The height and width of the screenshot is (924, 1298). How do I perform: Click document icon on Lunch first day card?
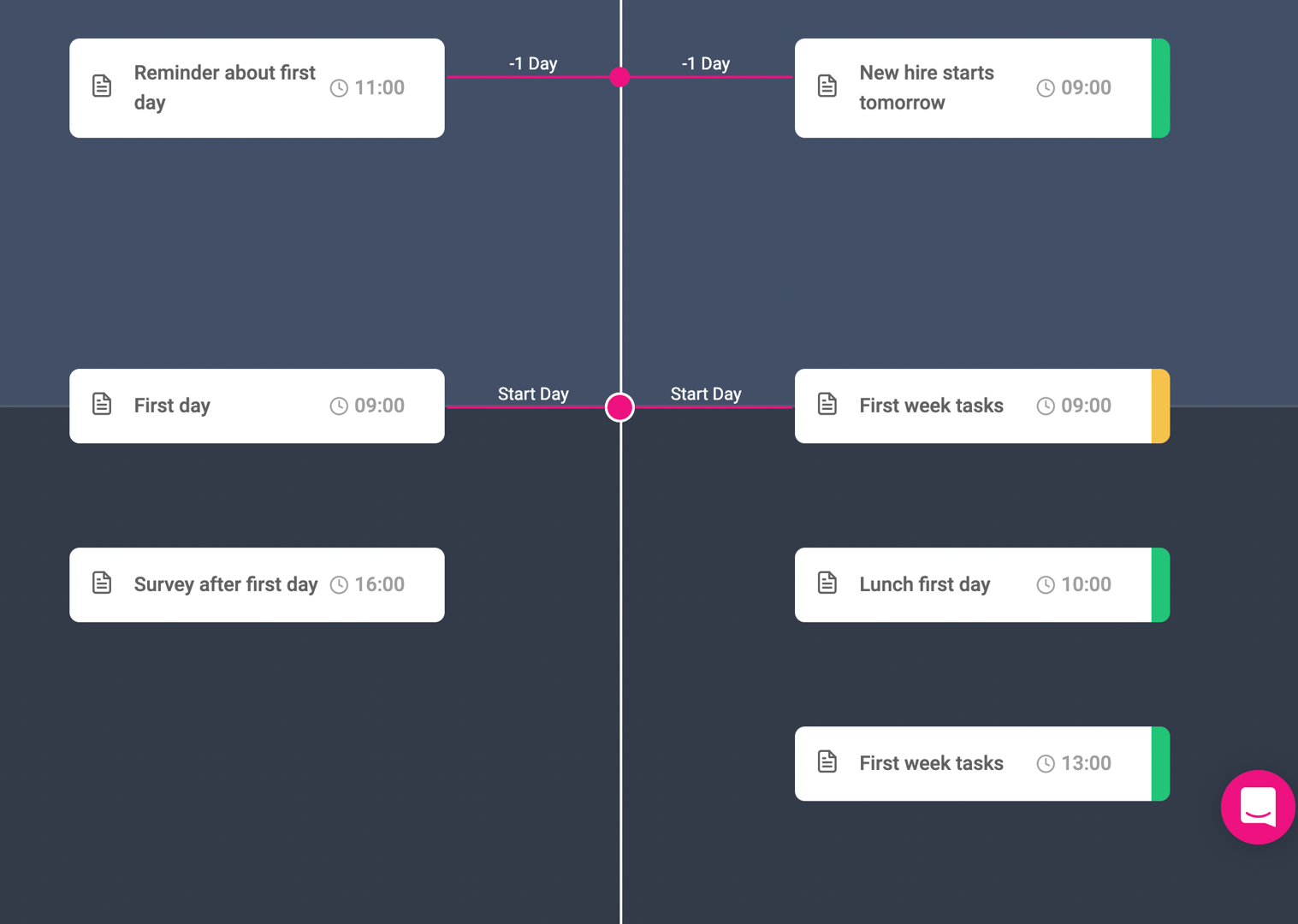point(827,583)
